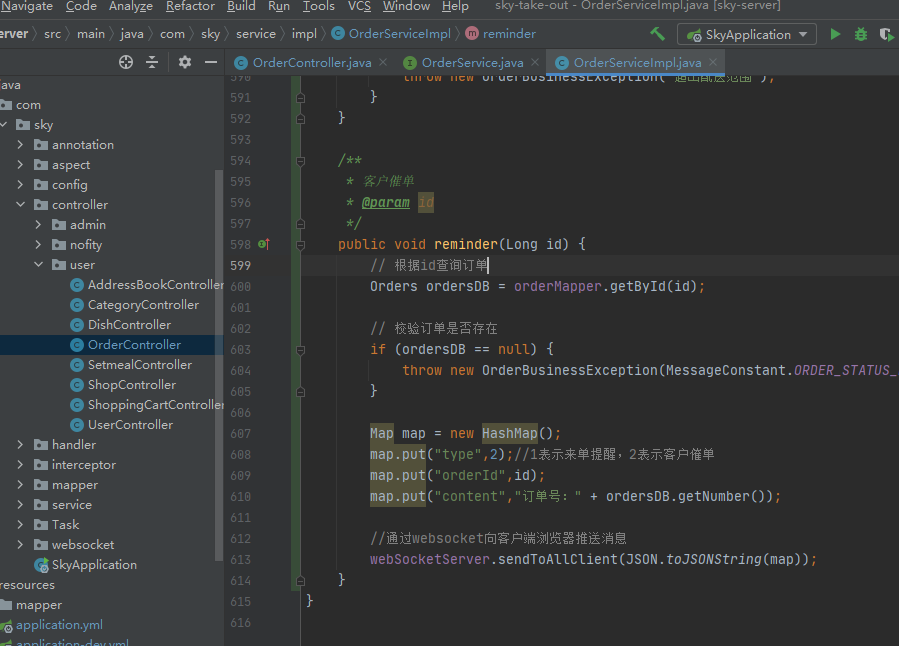Run SkyApplication with the green play button
Screen dimensions: 899x646
coord(836,34)
